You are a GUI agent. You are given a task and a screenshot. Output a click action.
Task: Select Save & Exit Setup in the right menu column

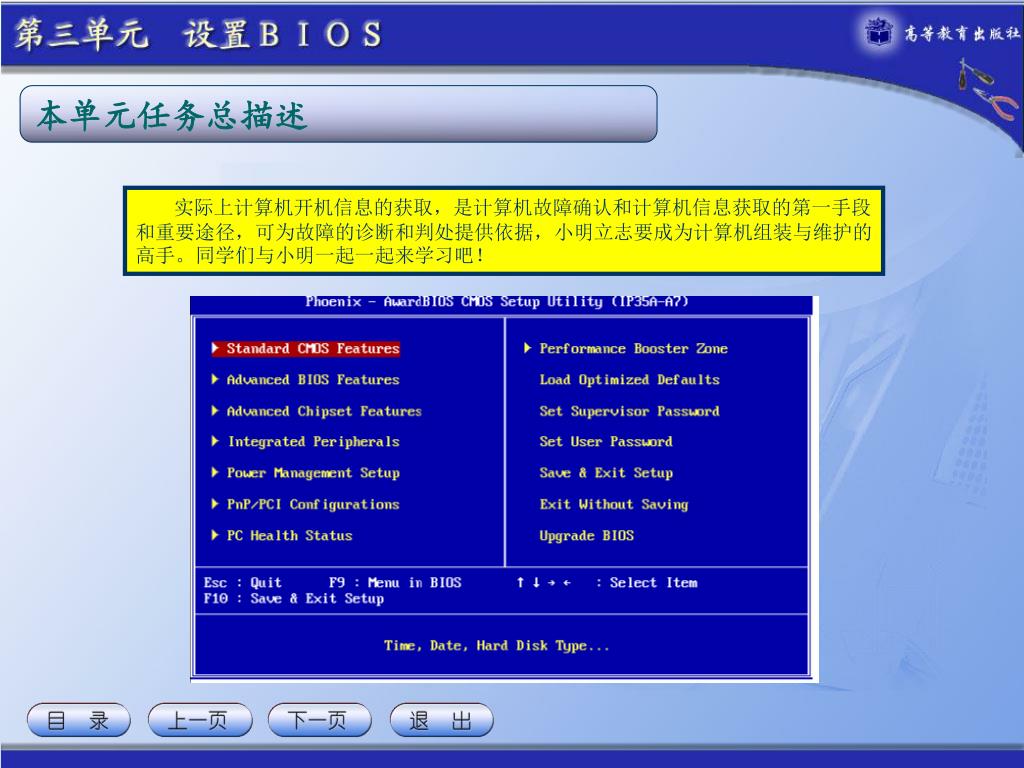(606, 473)
